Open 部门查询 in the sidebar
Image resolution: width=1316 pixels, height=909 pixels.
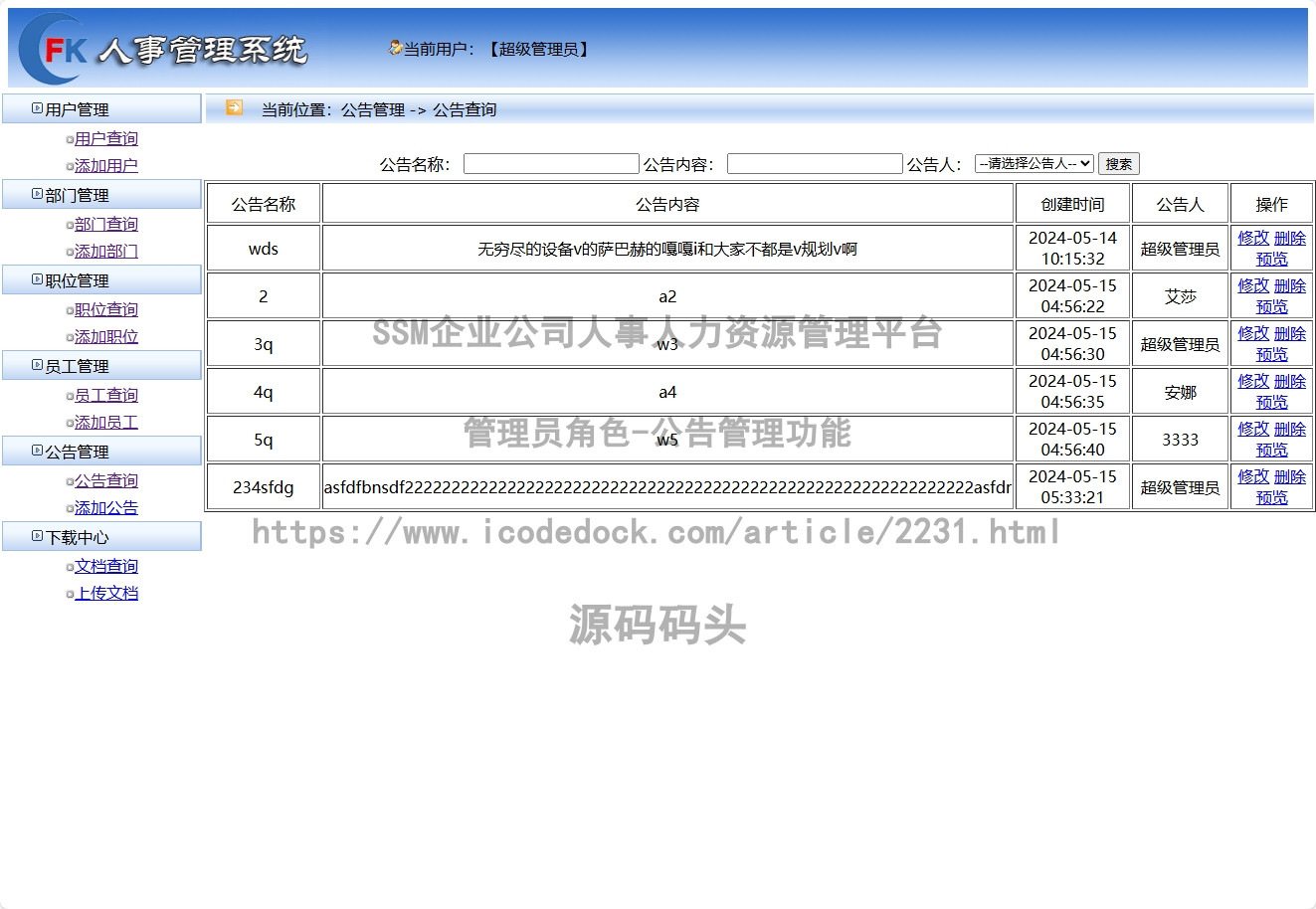(106, 224)
